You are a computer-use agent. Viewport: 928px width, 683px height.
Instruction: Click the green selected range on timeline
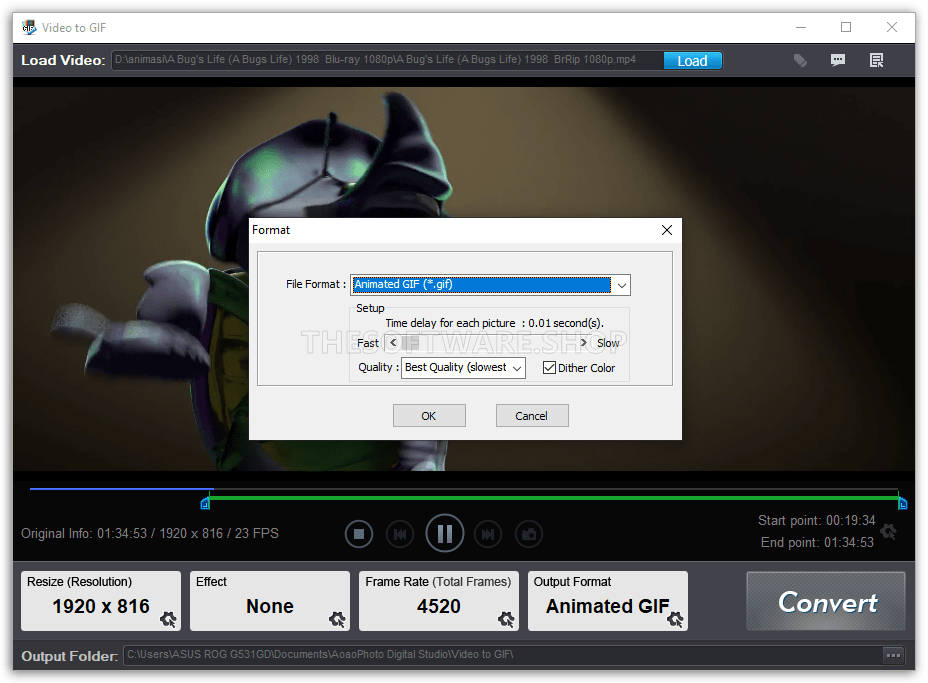554,498
